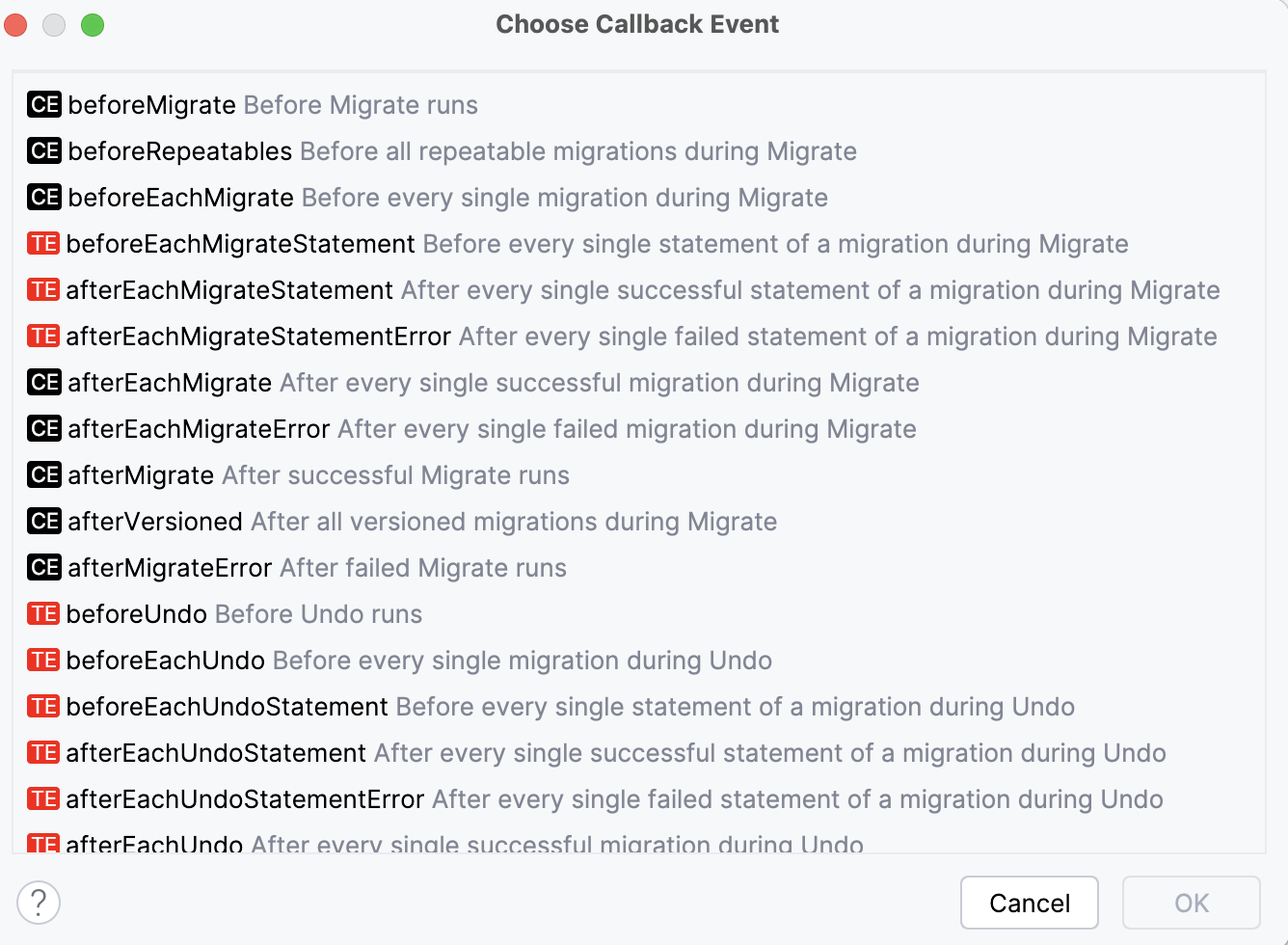This screenshot has width=1288, height=945.
Task: Click the TE icon beside afterEachUndoStatementError
Action: pyautogui.click(x=43, y=799)
